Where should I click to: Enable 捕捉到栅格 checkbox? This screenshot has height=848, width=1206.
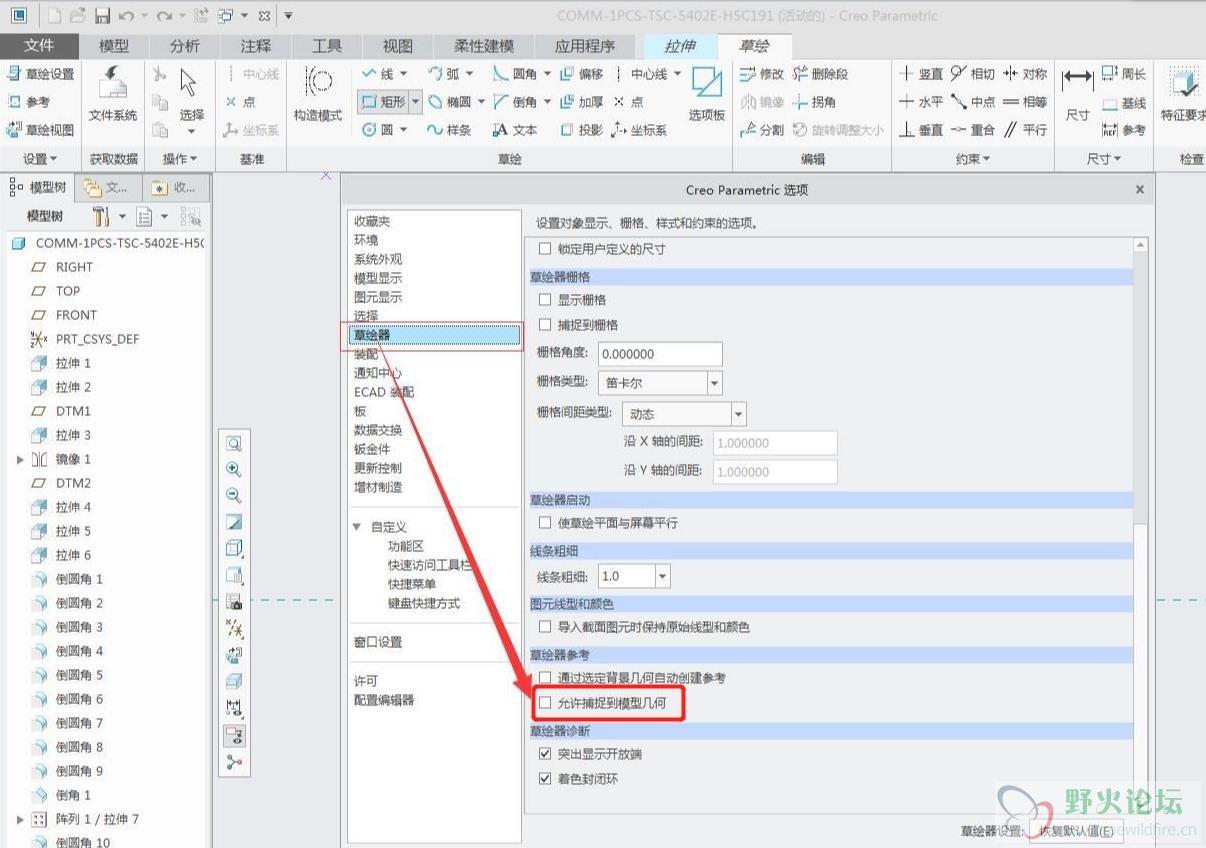pos(545,325)
